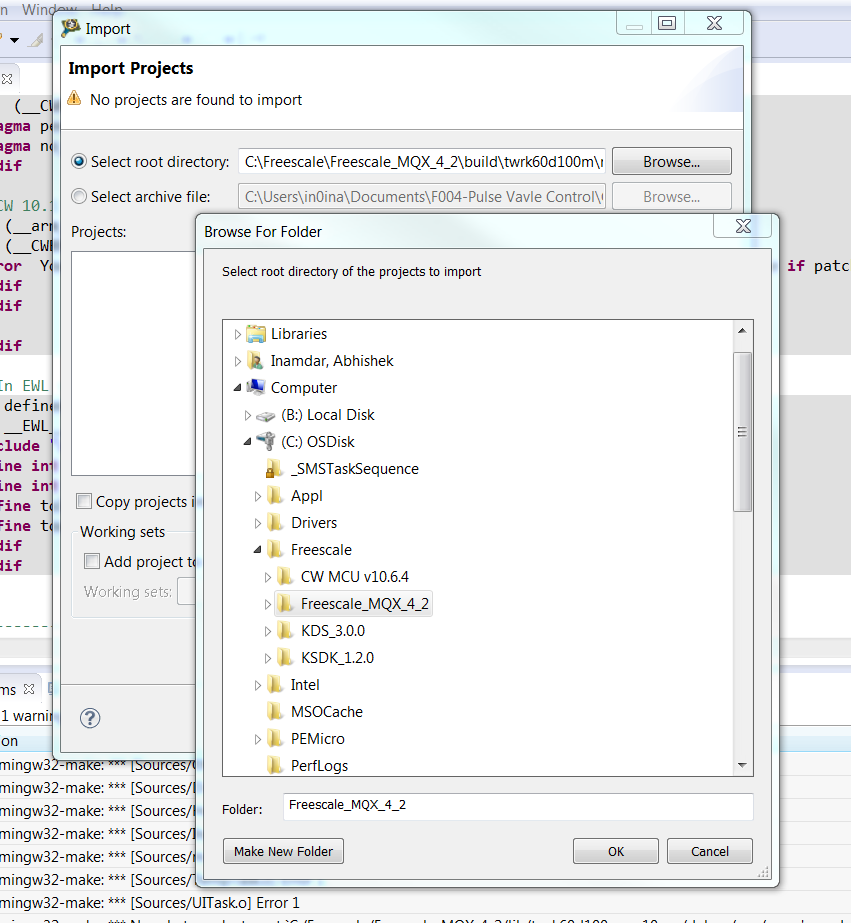Click the root directory path field
Image resolution: width=851 pixels, height=923 pixels.
(x=422, y=161)
